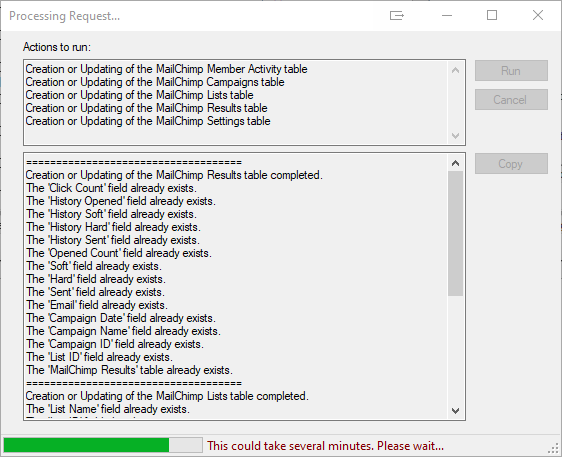Click the window resize grip icon

(x=554, y=449)
